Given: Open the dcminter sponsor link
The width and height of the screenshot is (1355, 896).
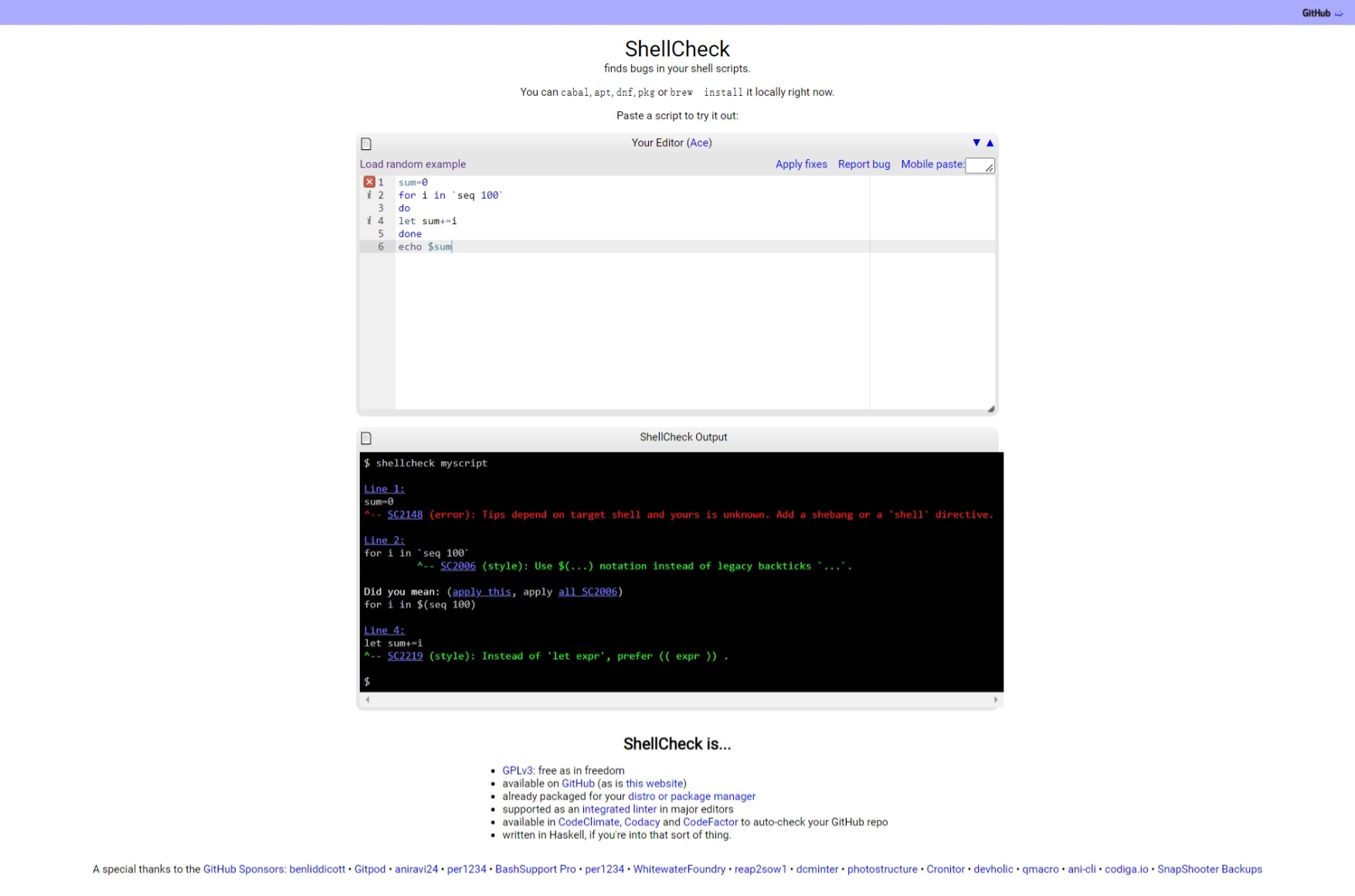Looking at the screenshot, I should (x=817, y=870).
